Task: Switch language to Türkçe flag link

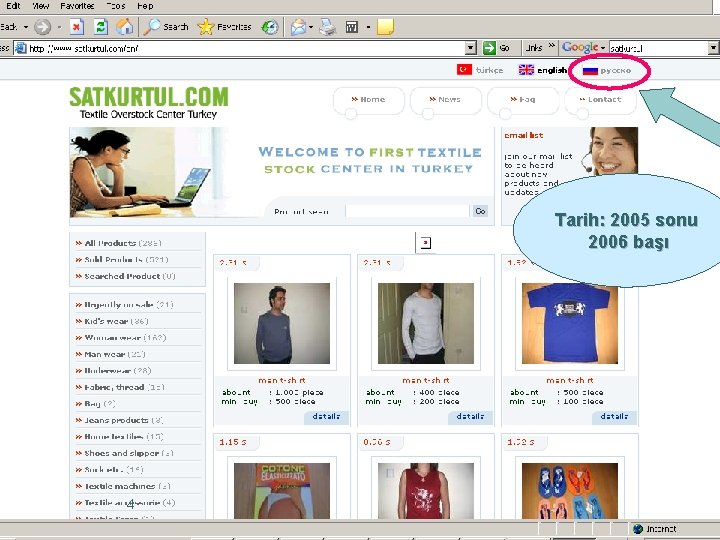Action: coord(480,70)
